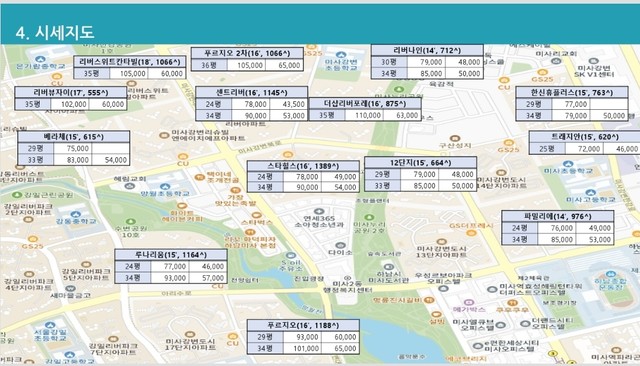Click the 수변공원 10호 park marker icon
The width and height of the screenshot is (640, 366).
point(131,222)
